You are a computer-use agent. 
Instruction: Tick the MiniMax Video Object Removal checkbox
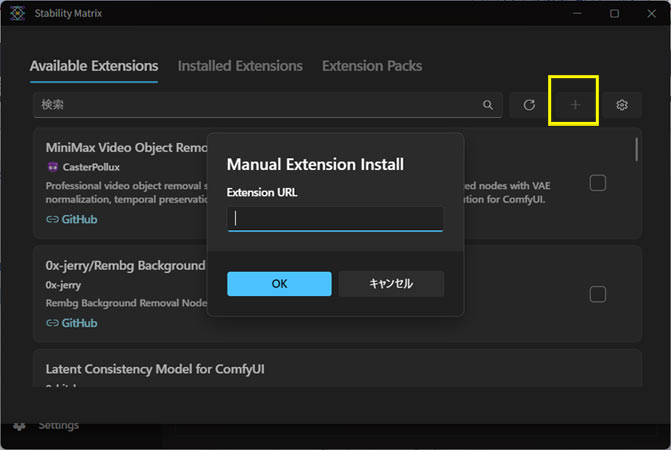(597, 183)
